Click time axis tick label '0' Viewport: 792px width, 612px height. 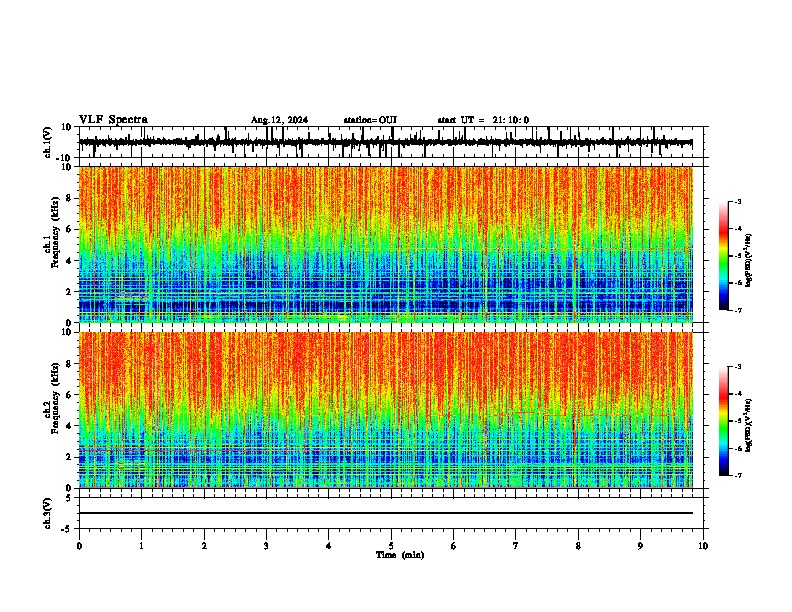pos(79,546)
